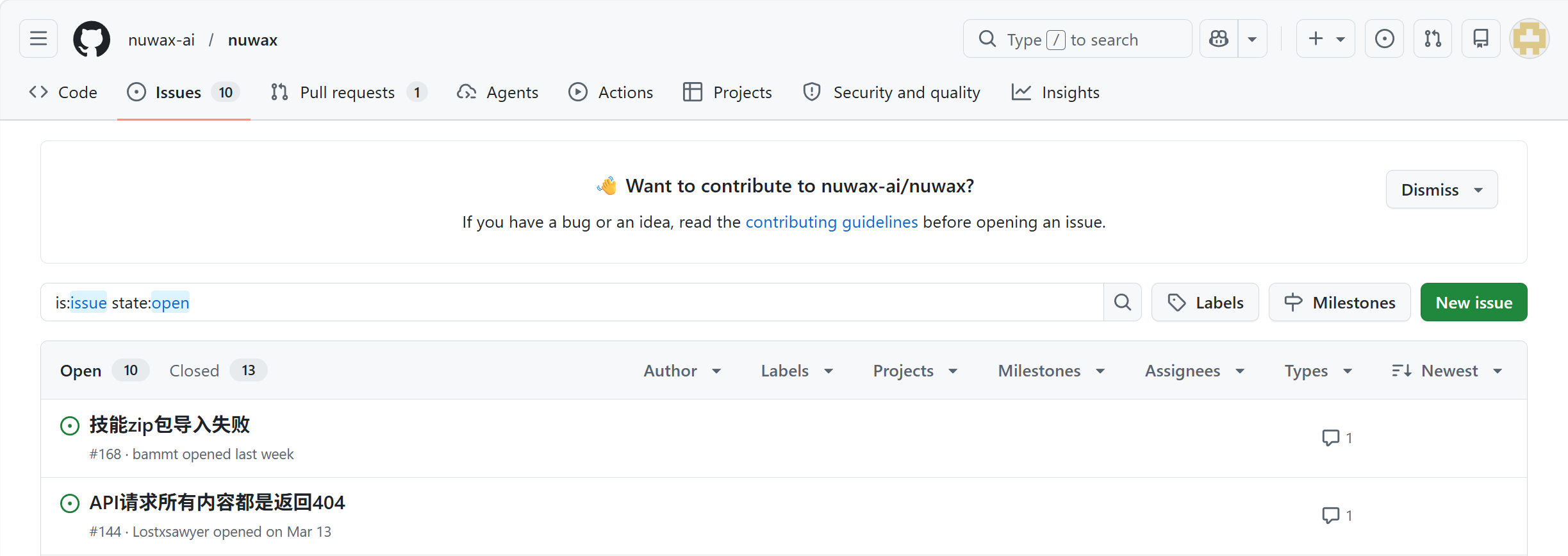
Task: Open the hamburger navigation menu
Action: (x=38, y=39)
